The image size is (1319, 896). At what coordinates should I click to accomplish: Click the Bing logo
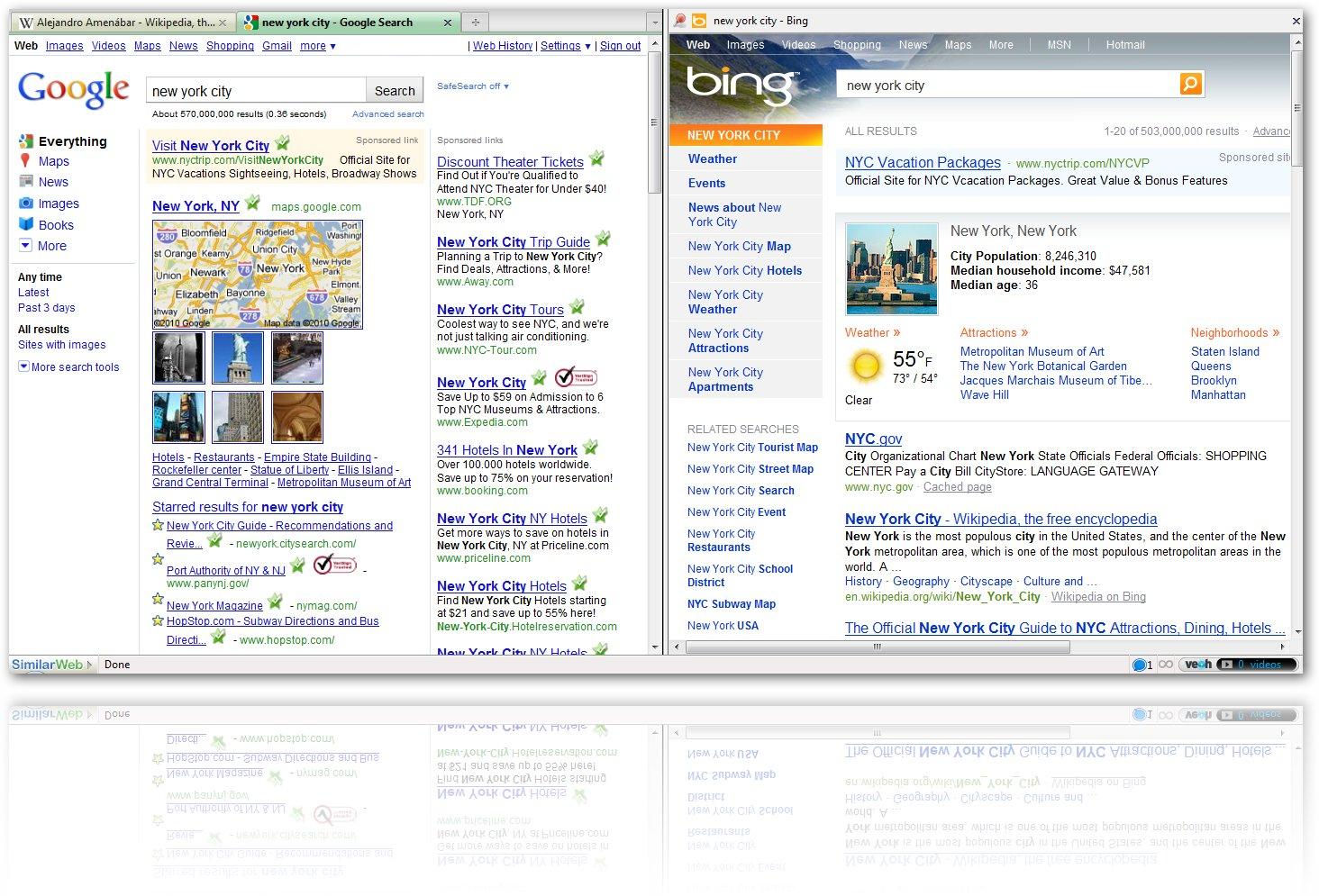pos(741,84)
